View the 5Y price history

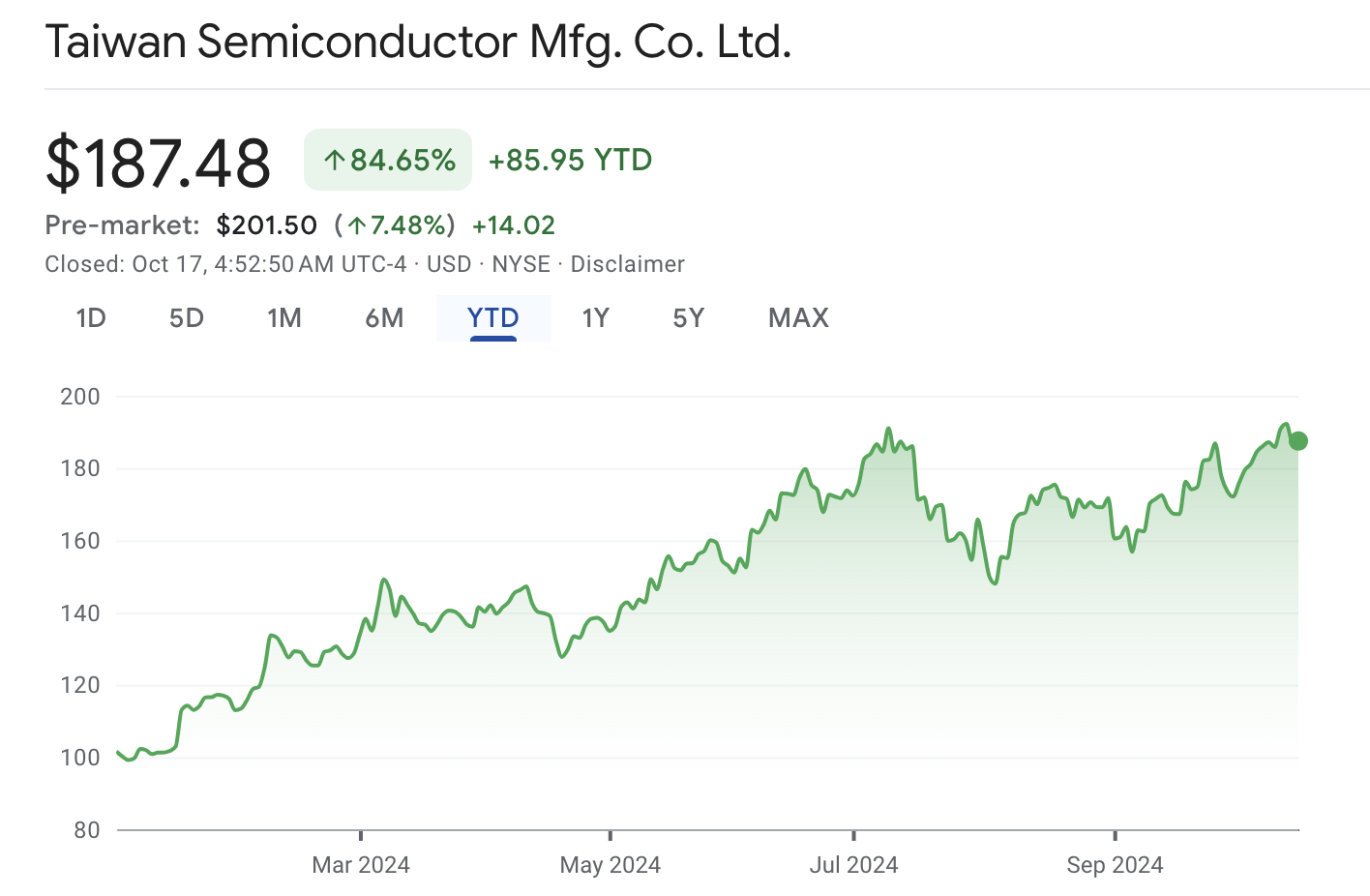689,318
